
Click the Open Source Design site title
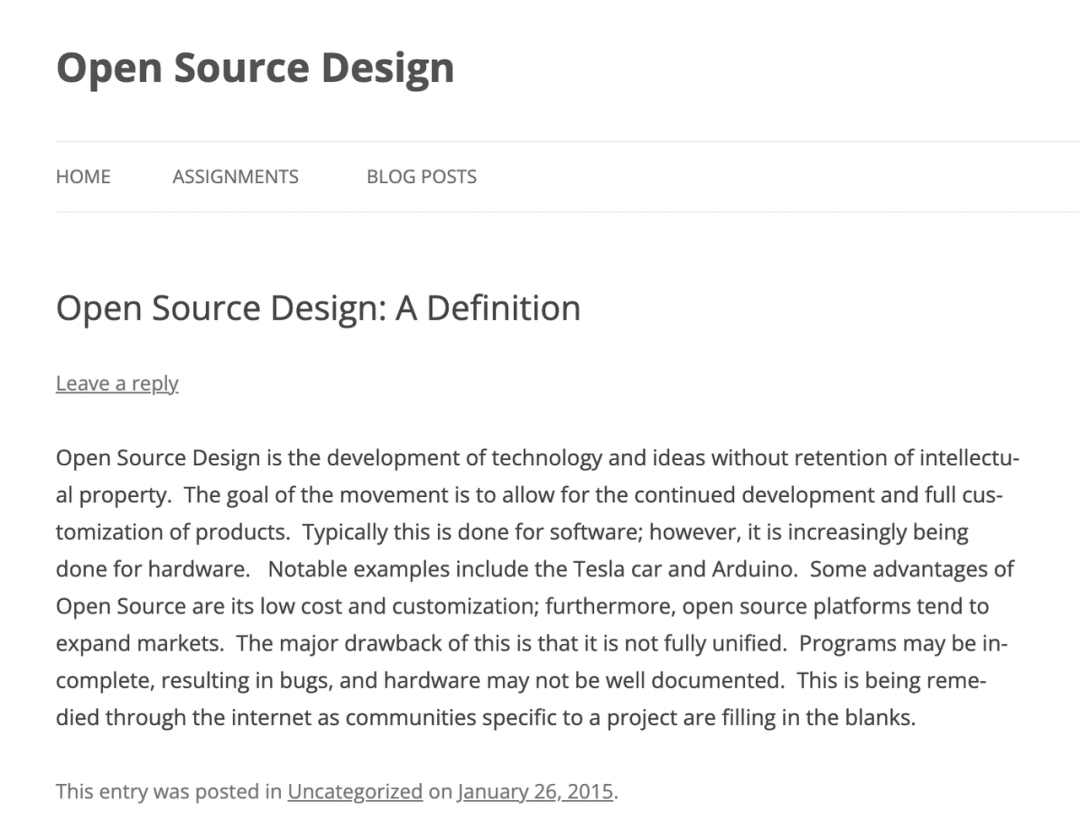click(255, 68)
